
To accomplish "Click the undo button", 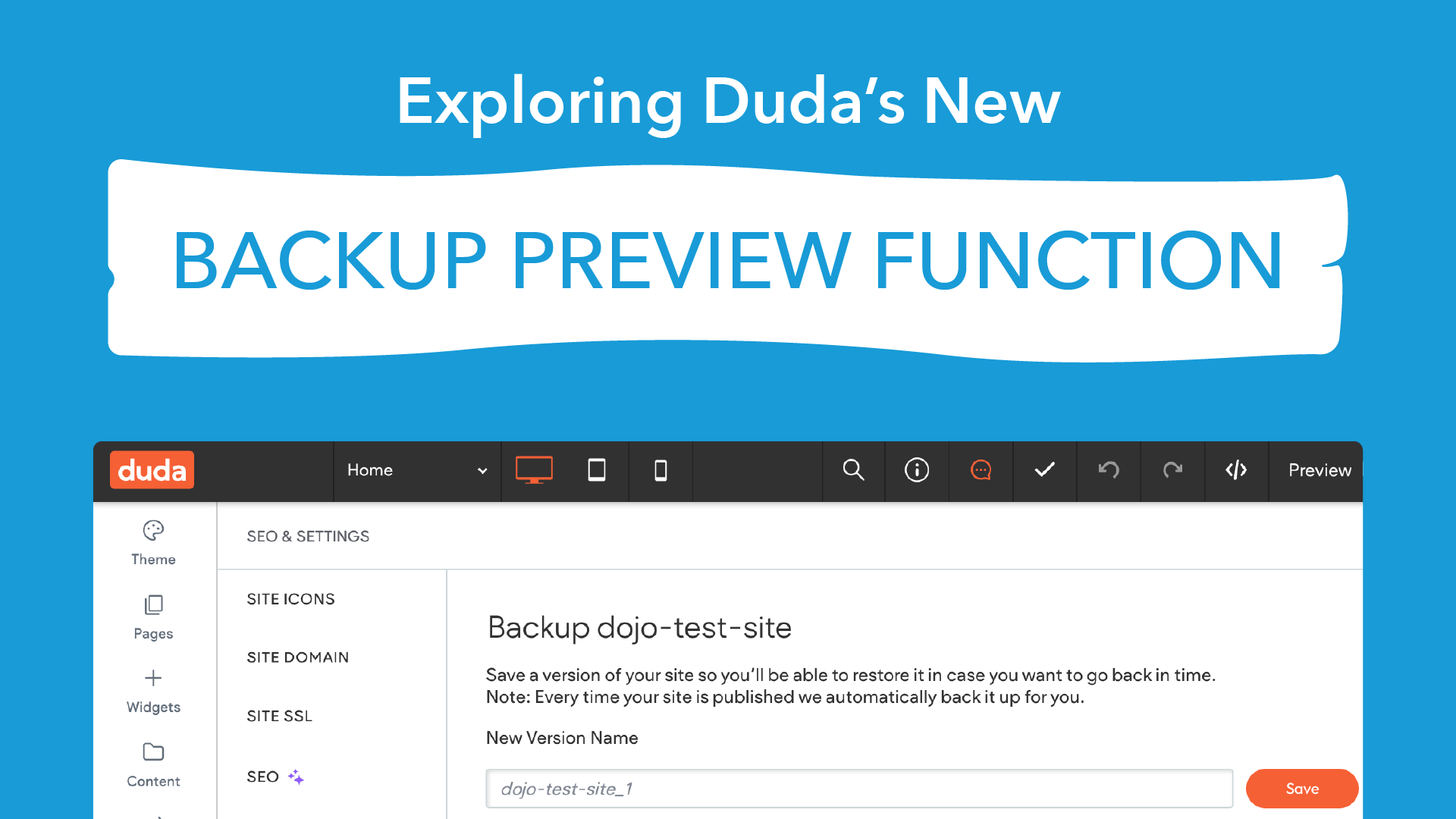I will (x=1109, y=470).
